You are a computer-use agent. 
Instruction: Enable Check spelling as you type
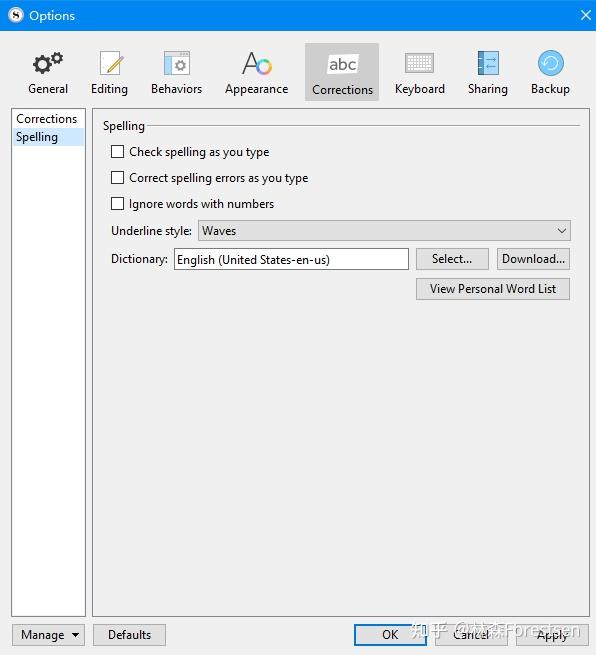pyautogui.click(x=117, y=152)
